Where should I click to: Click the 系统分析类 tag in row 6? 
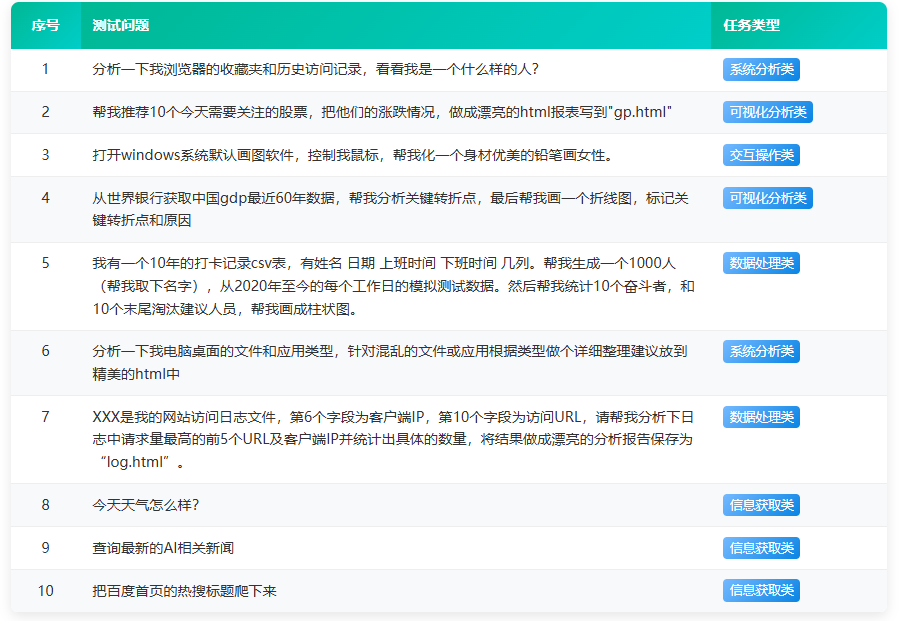(761, 352)
